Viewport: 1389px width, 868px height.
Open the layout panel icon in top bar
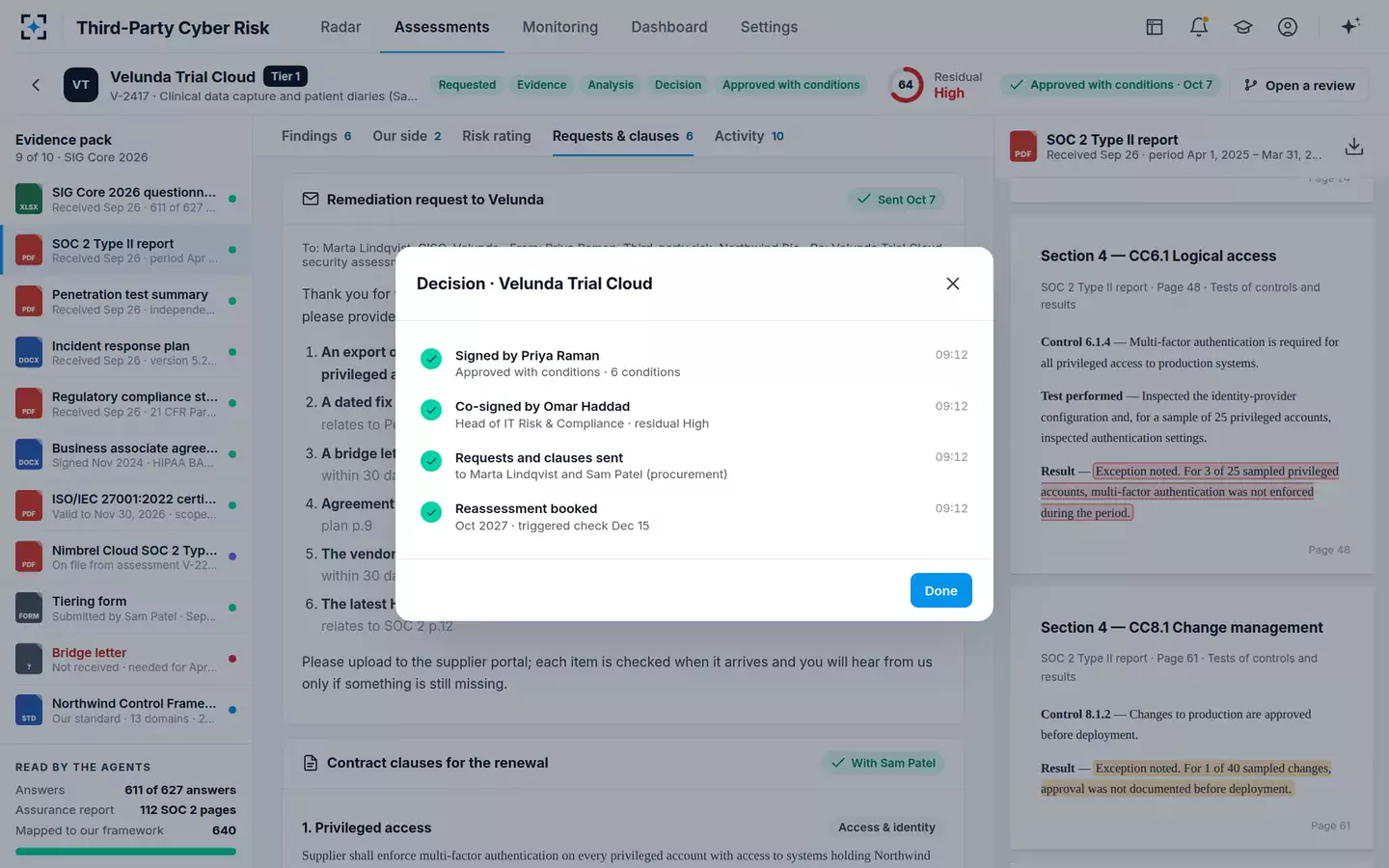point(1155,27)
